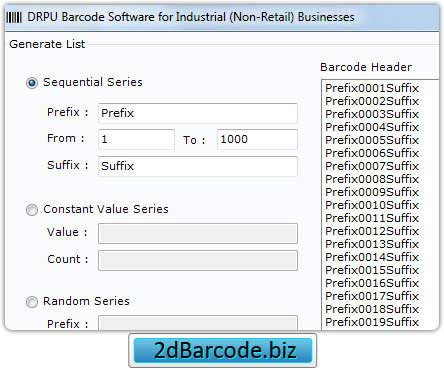Select Prefix0006Suffix list entry
This screenshot has height=368, width=444.
[x=372, y=153]
